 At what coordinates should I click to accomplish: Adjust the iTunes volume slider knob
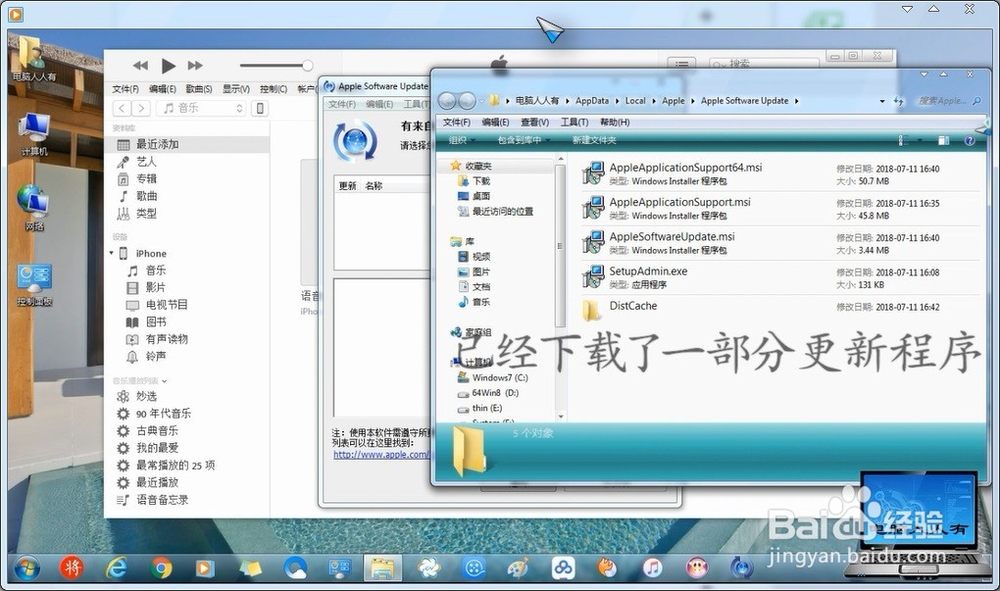(x=307, y=66)
